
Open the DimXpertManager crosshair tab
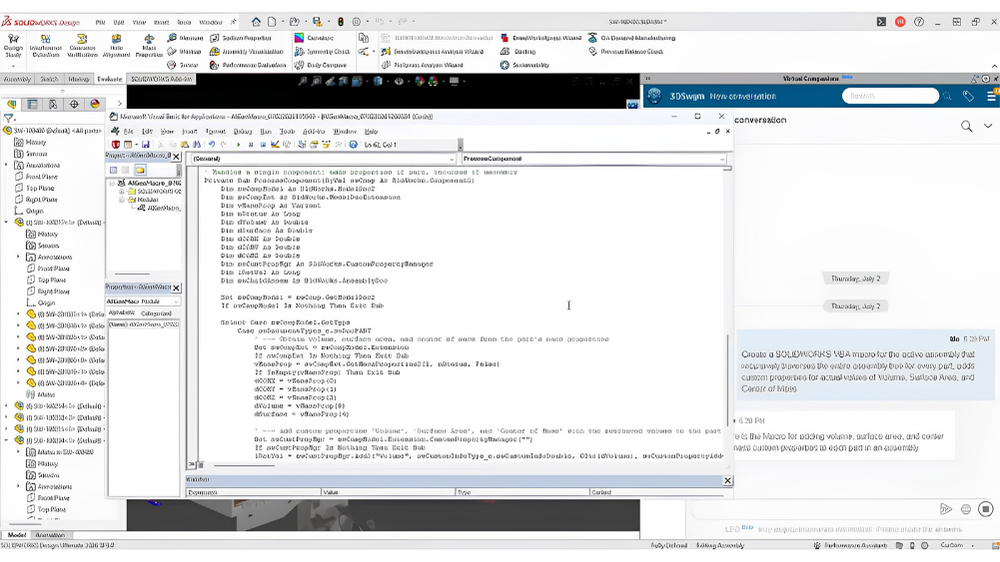coord(74,104)
